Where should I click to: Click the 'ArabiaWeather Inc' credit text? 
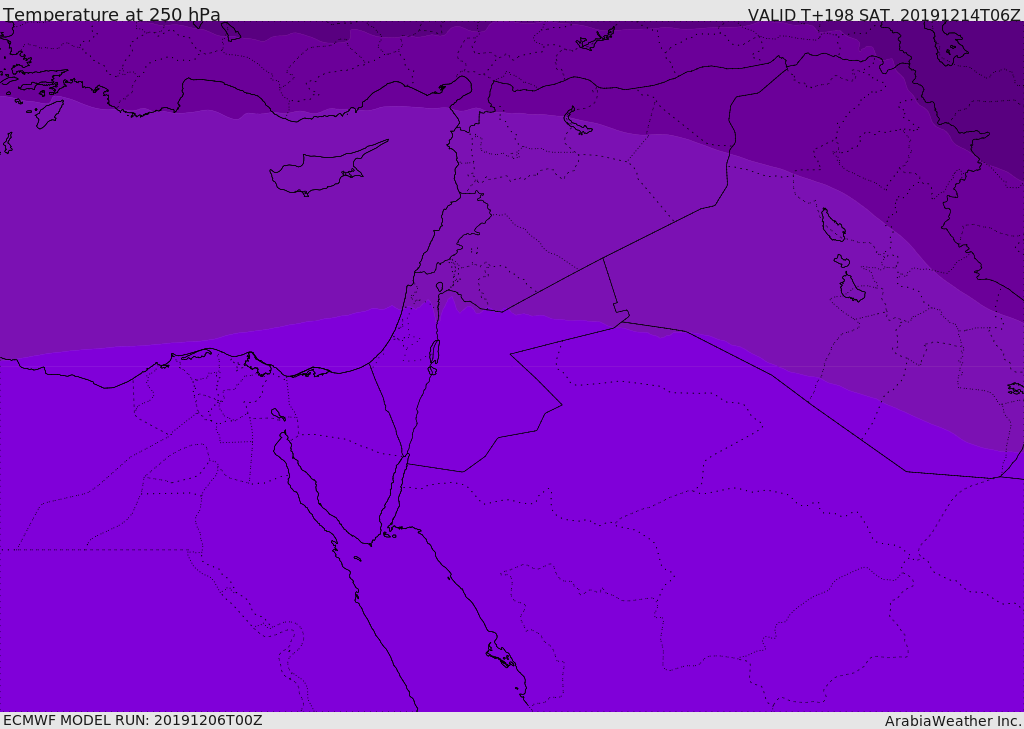(x=952, y=721)
